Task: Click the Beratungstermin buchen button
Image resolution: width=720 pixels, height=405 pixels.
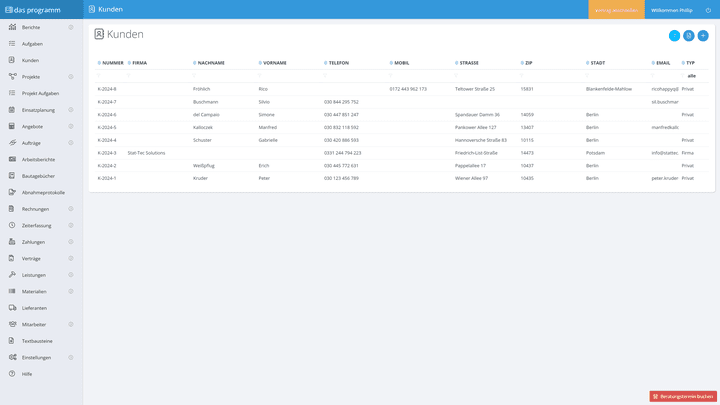Action: coord(683,396)
